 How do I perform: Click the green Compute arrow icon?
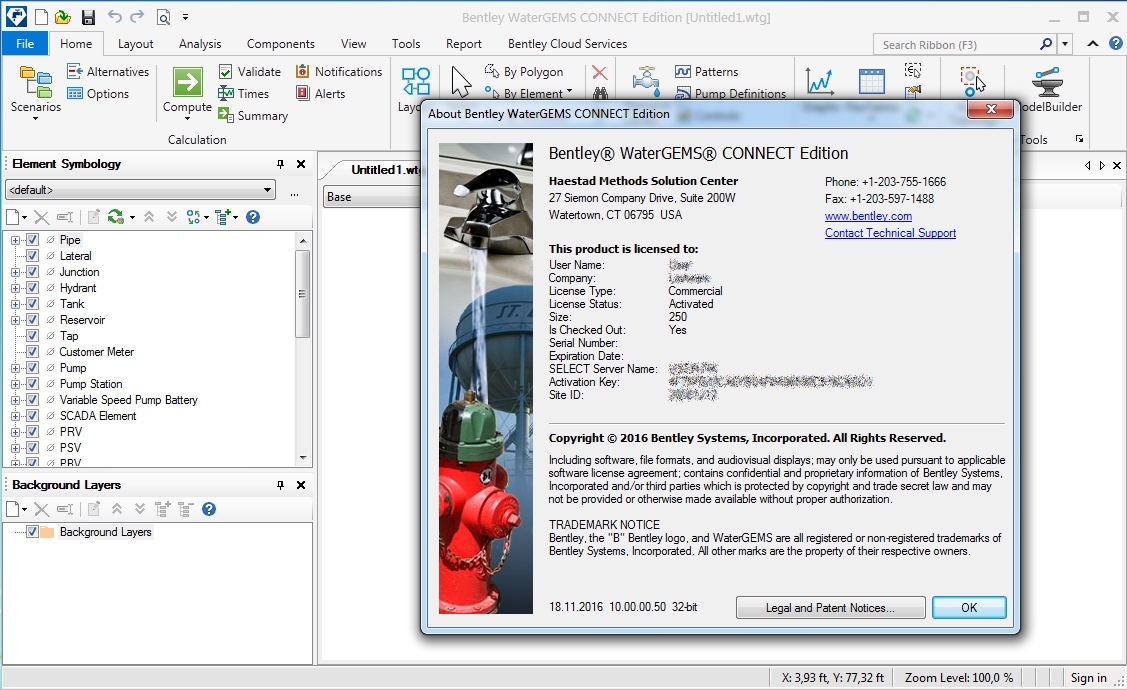click(x=188, y=82)
